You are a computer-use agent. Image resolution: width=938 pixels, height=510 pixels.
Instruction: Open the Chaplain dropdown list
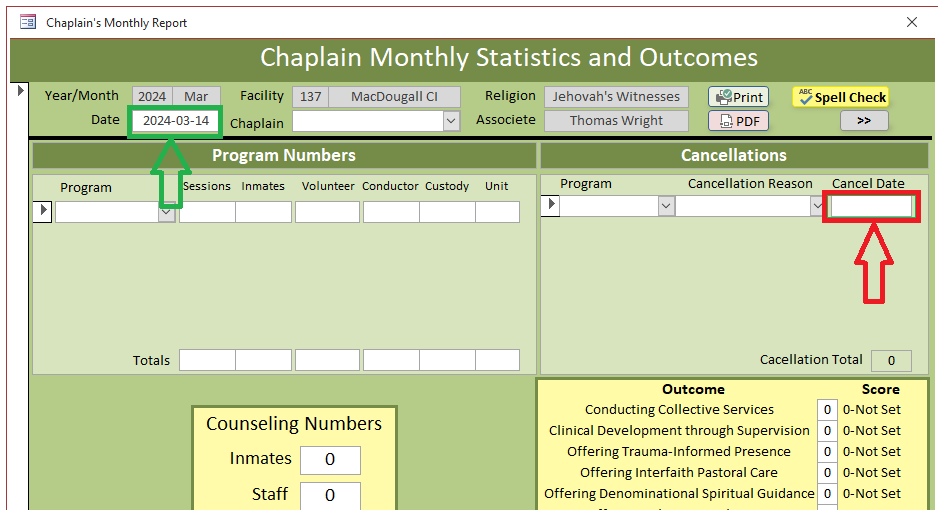451,121
